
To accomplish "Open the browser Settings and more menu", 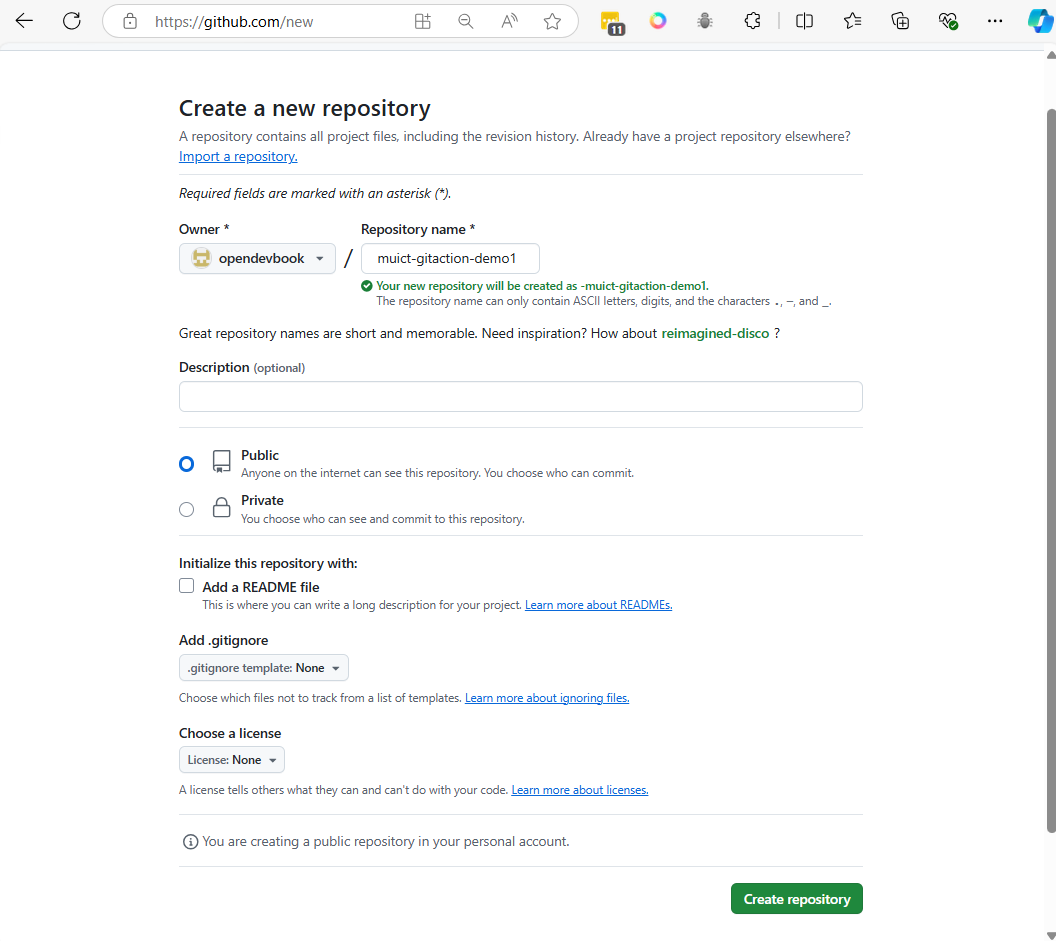I will (995, 21).
